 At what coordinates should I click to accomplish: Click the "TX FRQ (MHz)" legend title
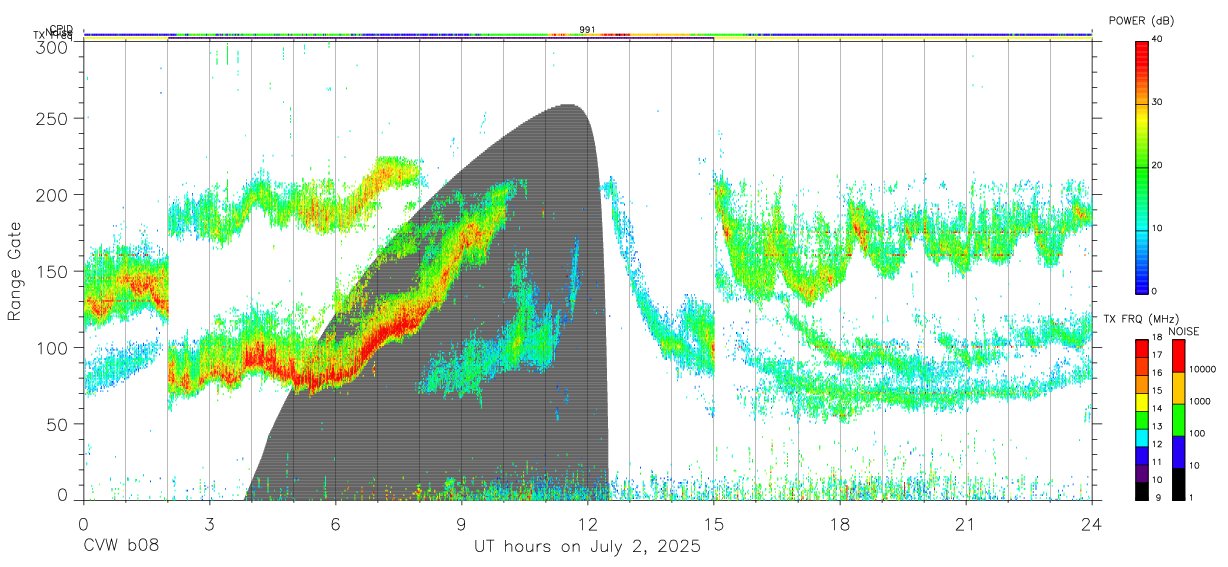tap(1139, 318)
